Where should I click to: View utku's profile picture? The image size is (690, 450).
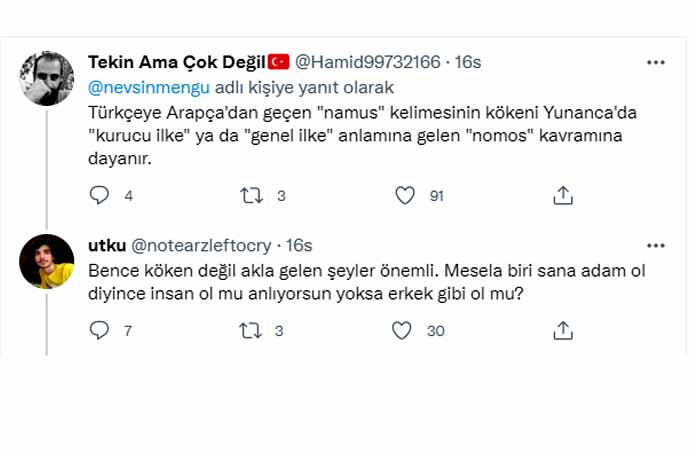tap(47, 261)
